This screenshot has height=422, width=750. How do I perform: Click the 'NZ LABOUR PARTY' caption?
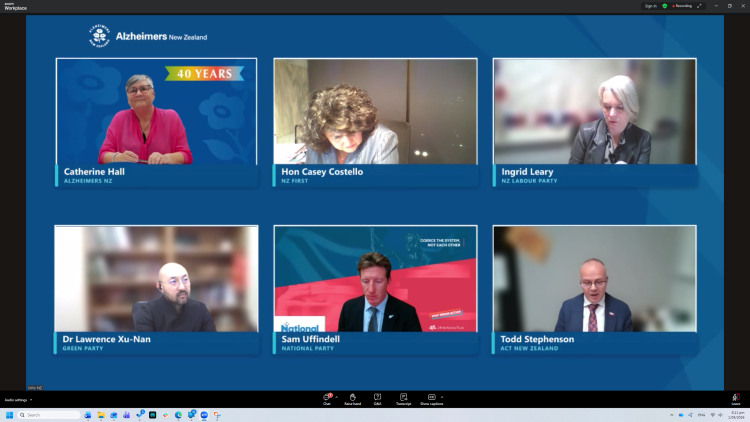click(529, 181)
